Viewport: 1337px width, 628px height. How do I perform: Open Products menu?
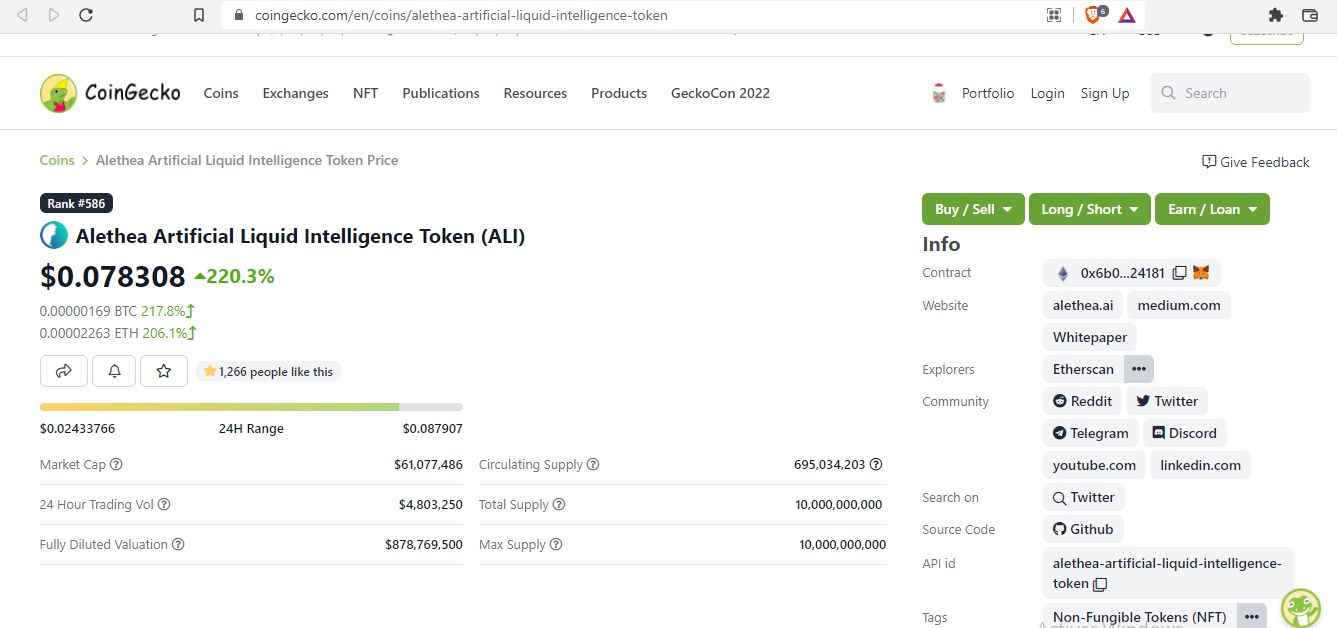click(x=619, y=93)
